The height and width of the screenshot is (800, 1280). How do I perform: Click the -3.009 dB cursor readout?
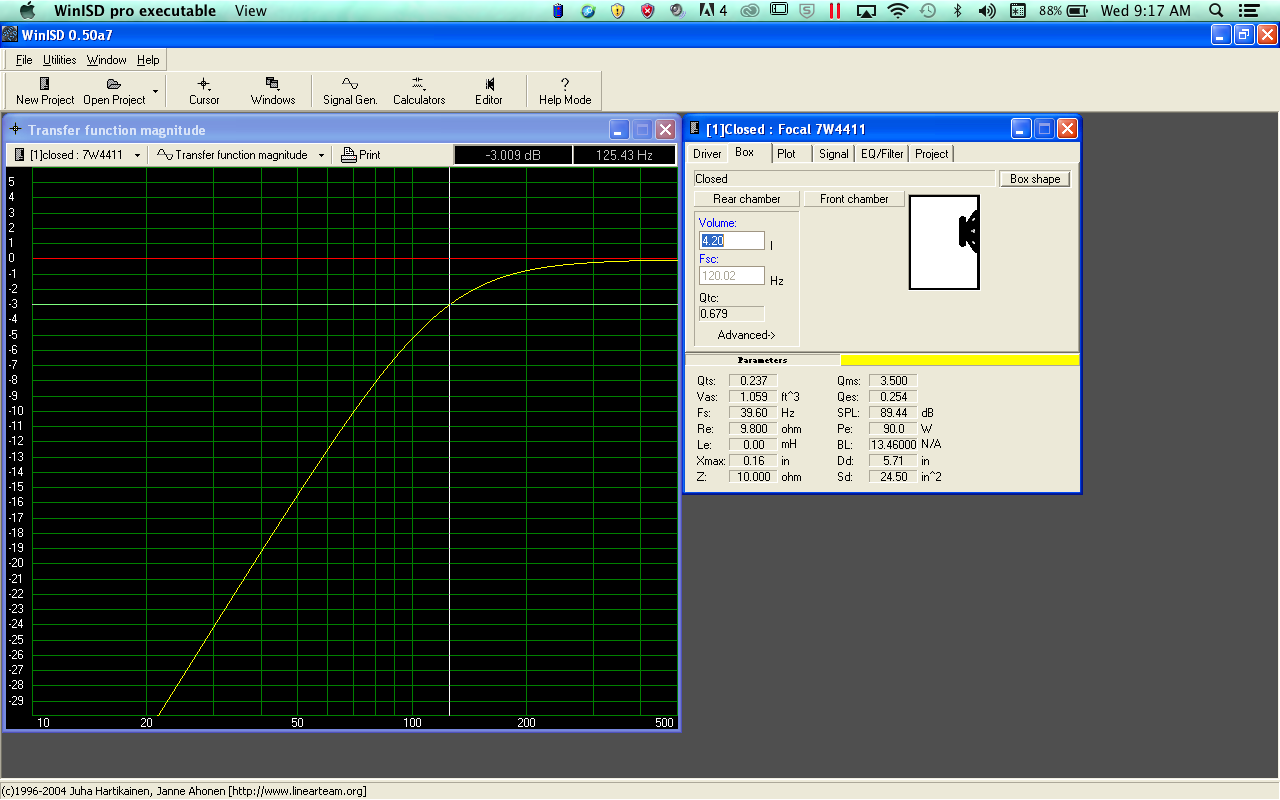[x=513, y=155]
